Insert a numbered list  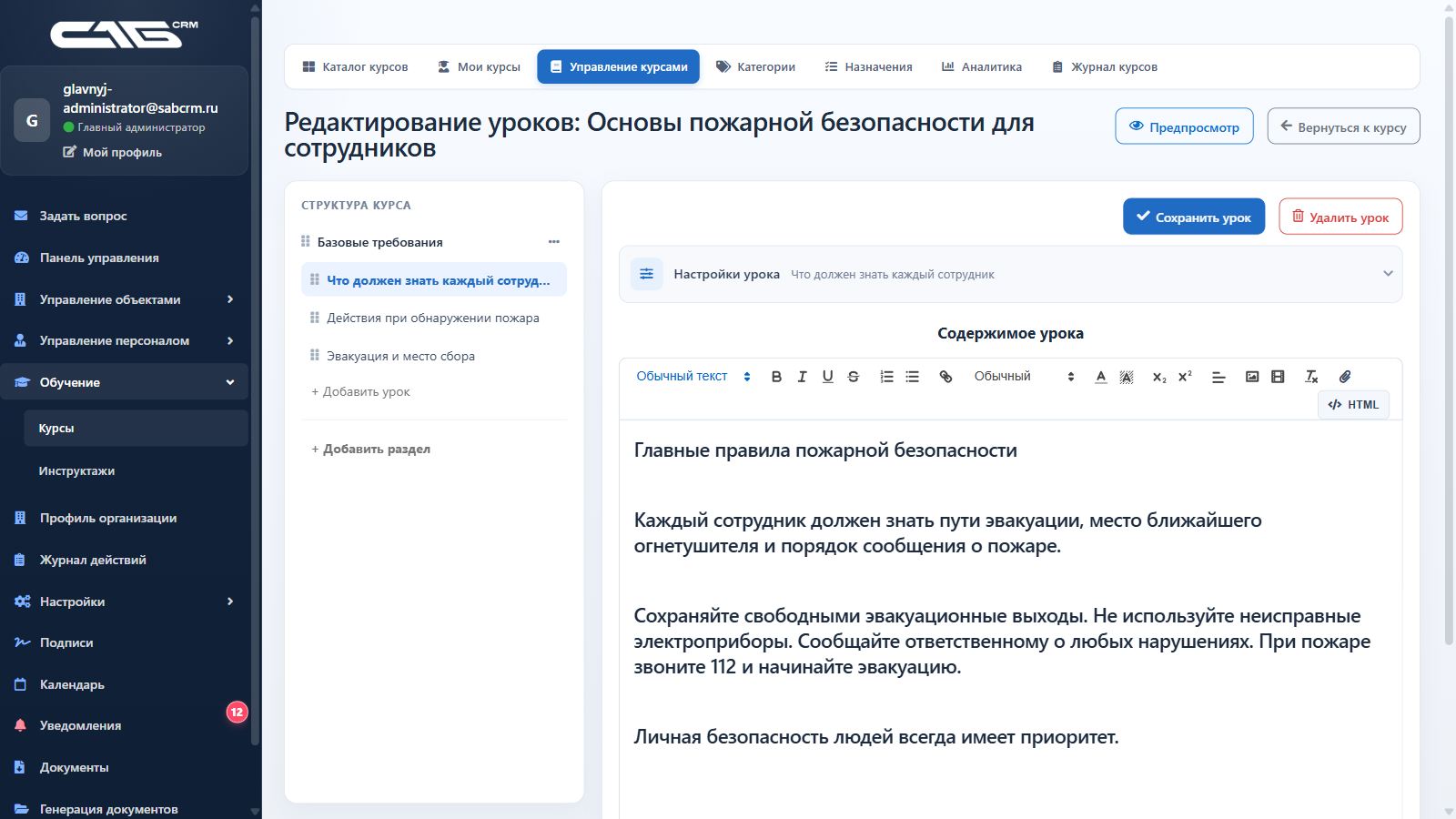coord(886,377)
